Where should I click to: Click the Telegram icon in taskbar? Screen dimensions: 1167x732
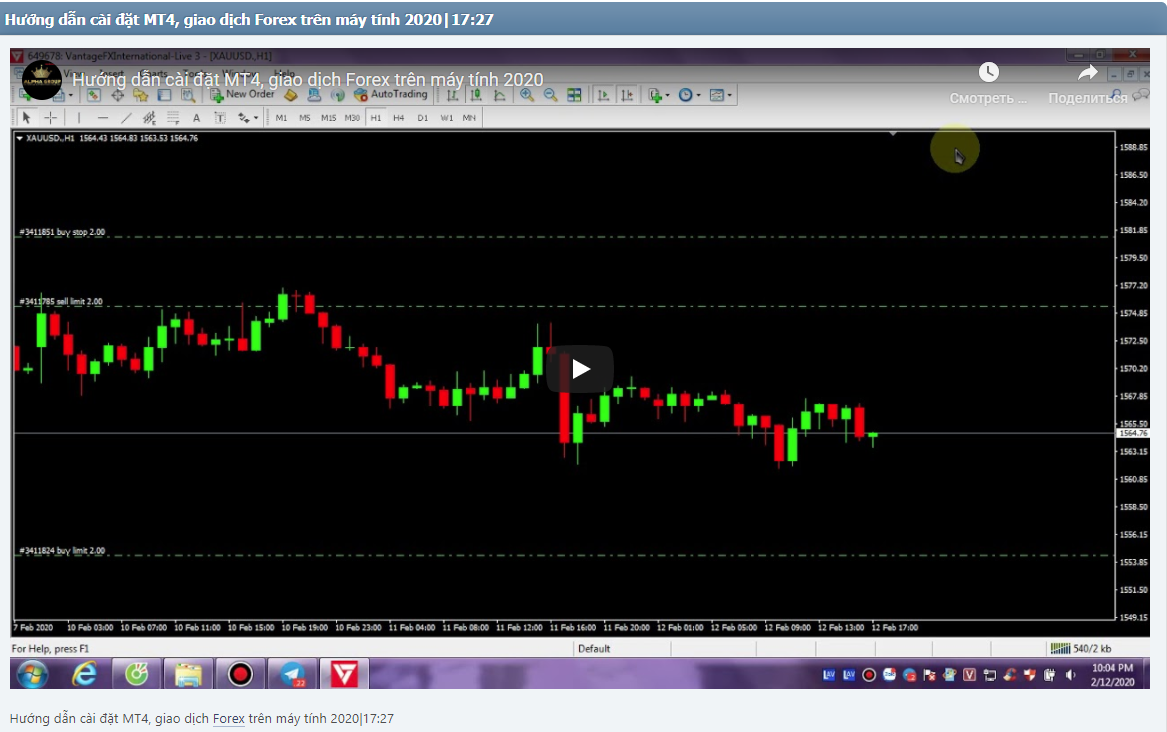[x=292, y=675]
